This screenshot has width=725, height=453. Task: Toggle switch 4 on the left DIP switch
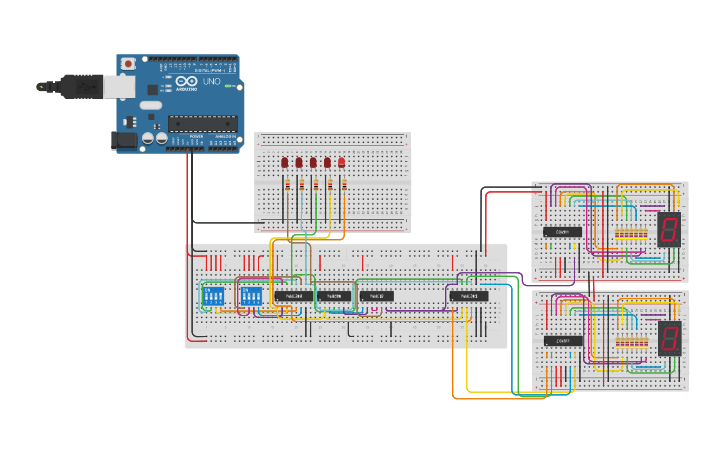221,296
